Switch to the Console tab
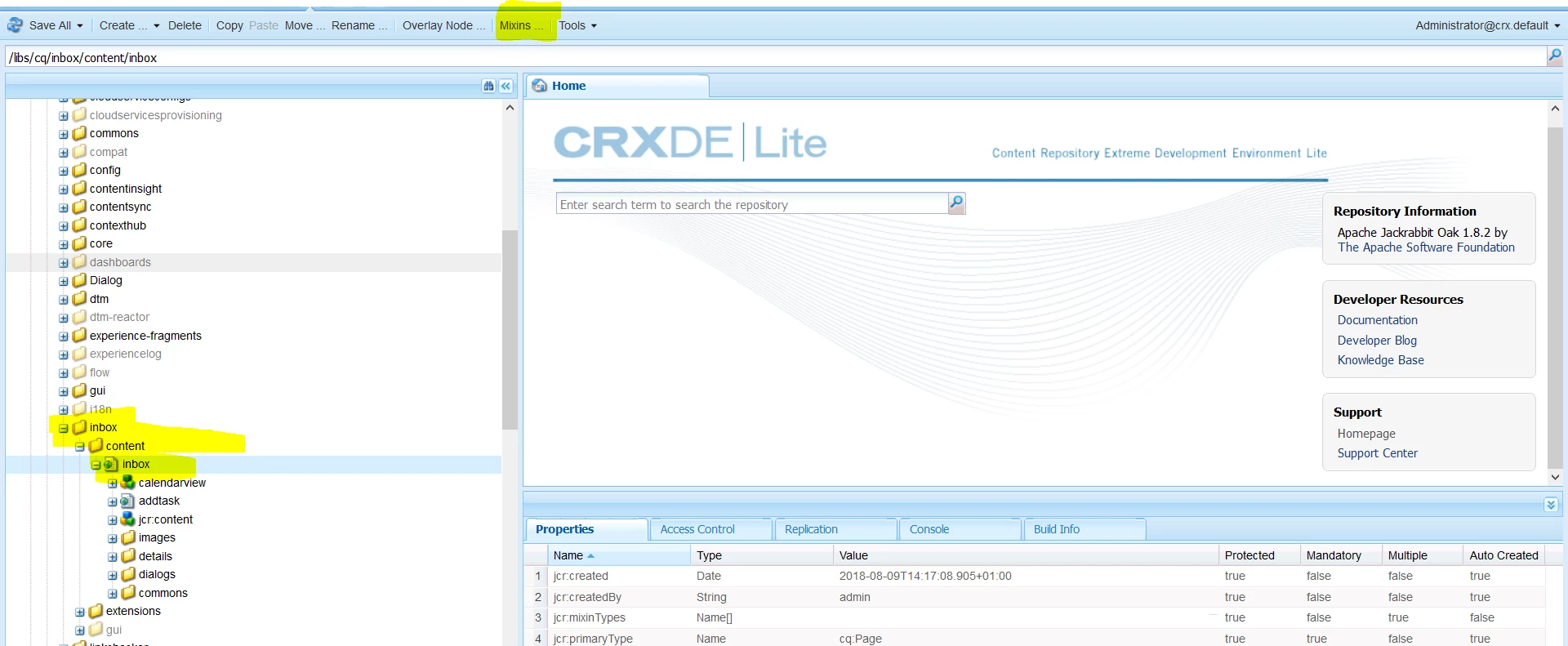 pyautogui.click(x=960, y=529)
